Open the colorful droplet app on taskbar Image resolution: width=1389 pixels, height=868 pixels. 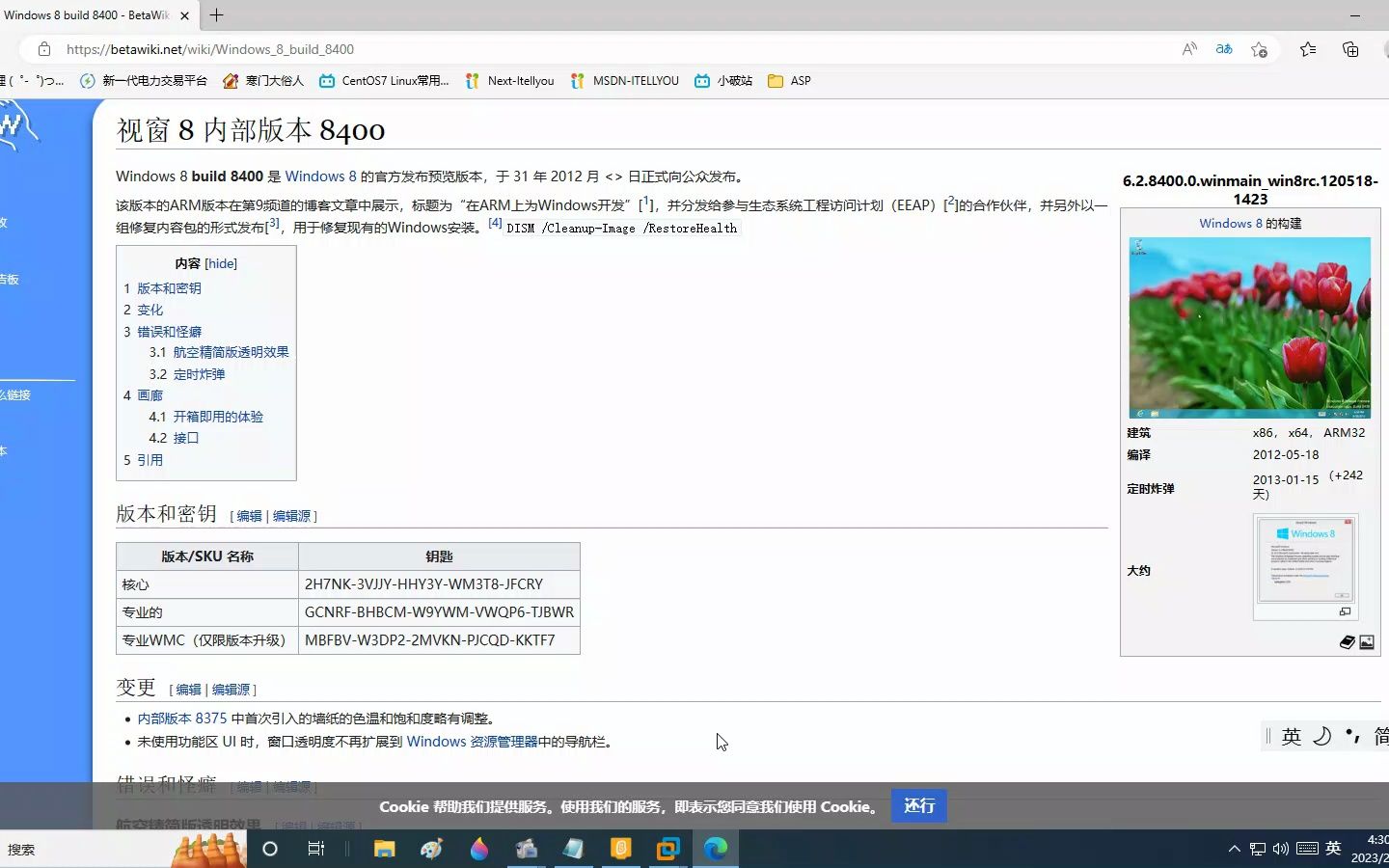479,849
